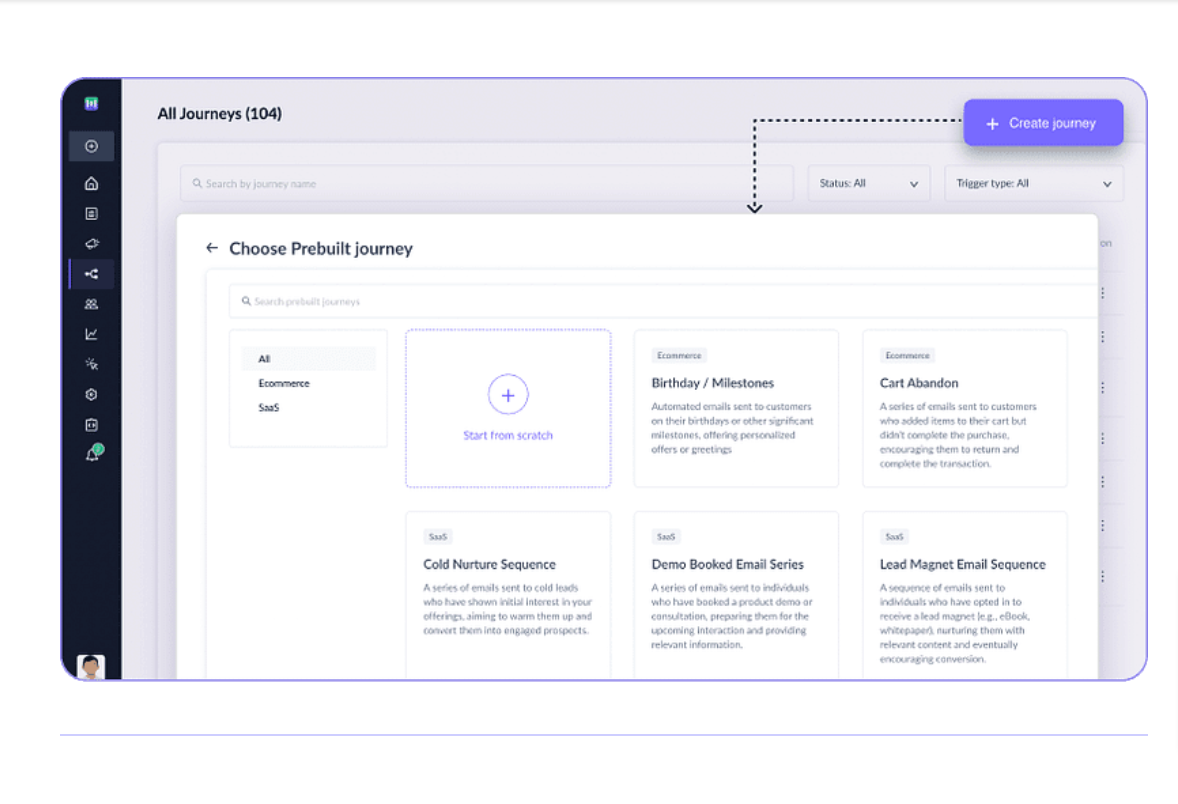Open the Campaigns megaphone icon

coord(91,243)
